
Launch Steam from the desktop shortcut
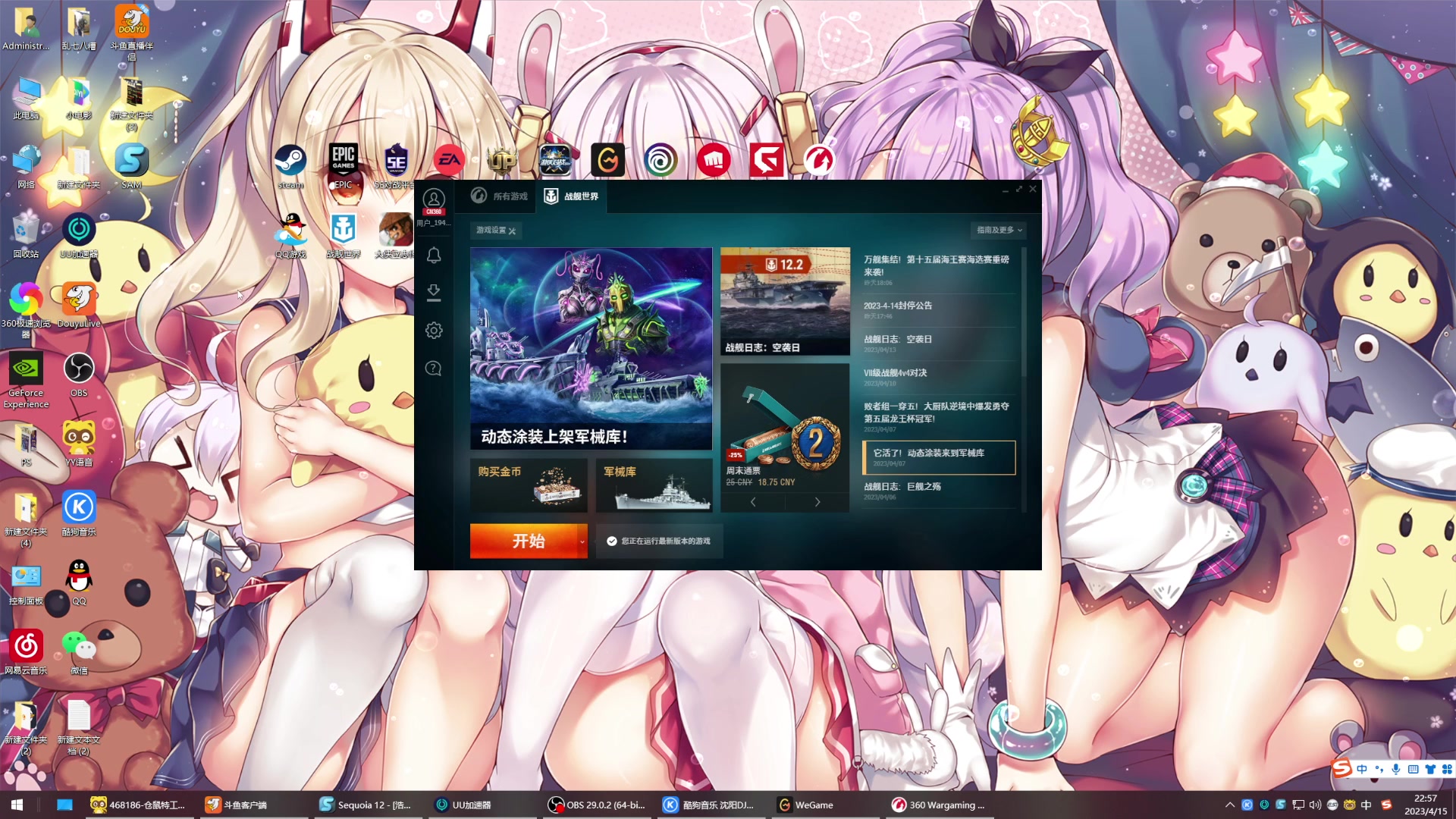tap(290, 161)
